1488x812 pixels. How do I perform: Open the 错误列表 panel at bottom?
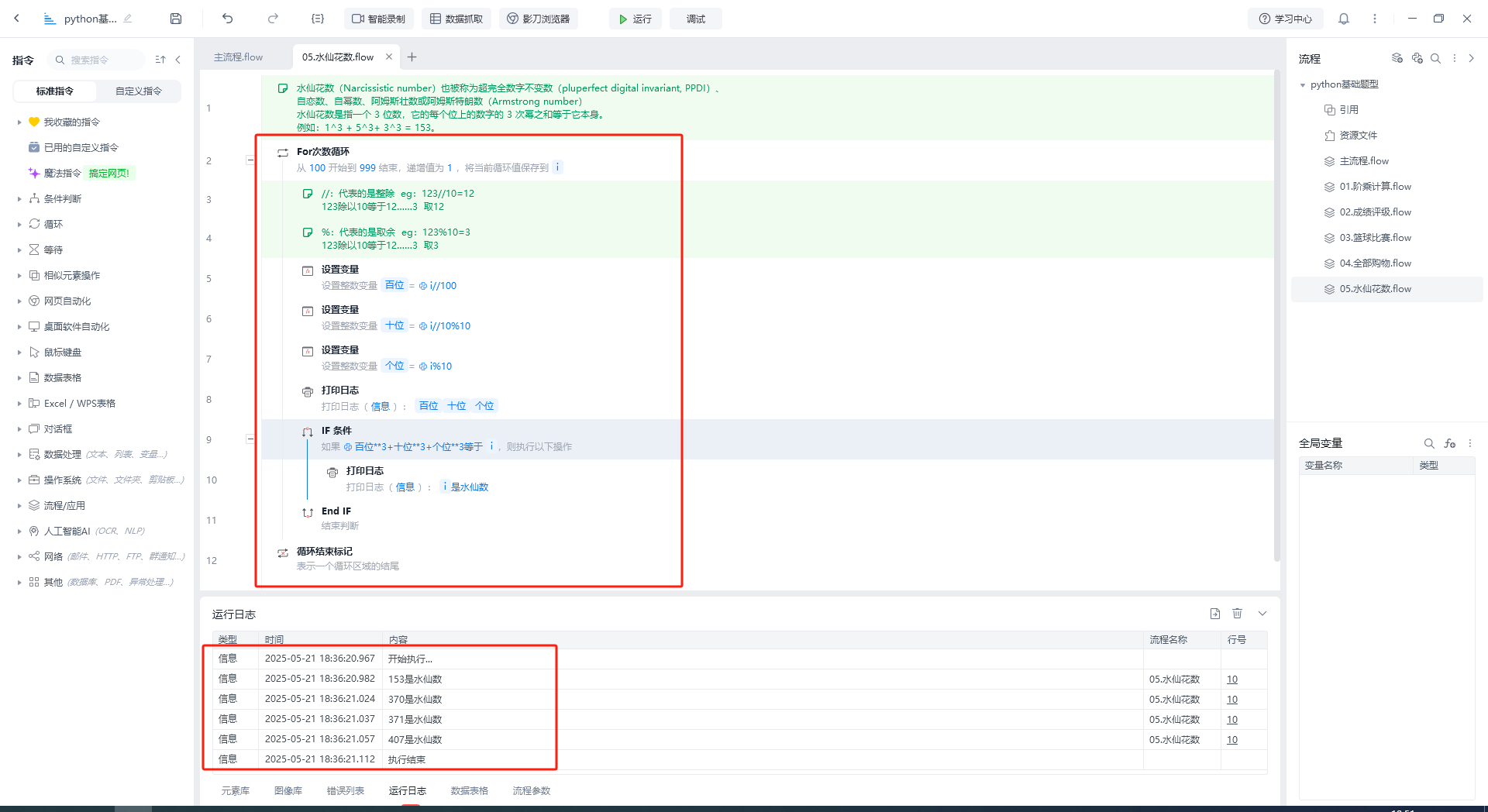point(346,790)
